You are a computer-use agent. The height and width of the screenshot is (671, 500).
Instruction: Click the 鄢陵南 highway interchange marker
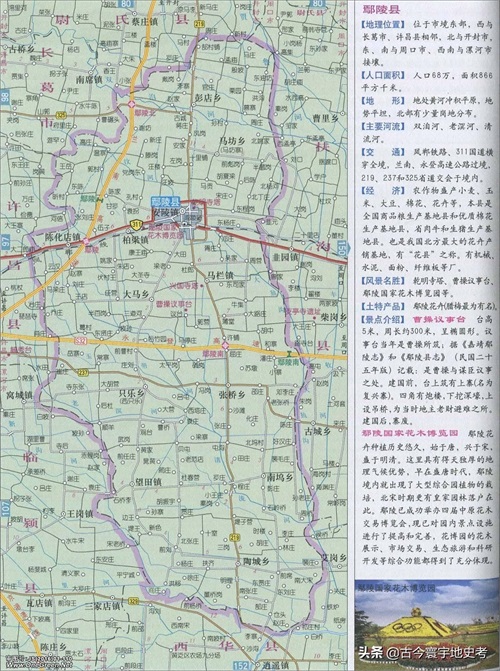tap(225, 346)
